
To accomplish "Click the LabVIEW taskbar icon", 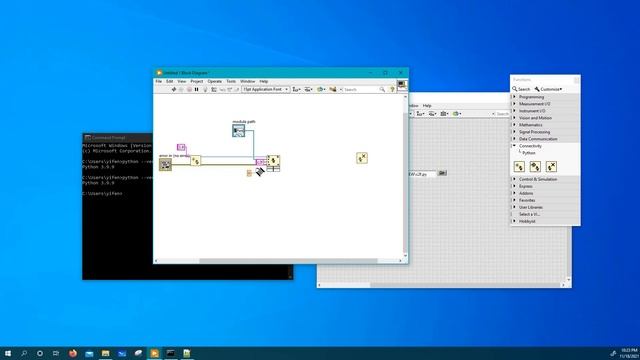I will [154, 353].
